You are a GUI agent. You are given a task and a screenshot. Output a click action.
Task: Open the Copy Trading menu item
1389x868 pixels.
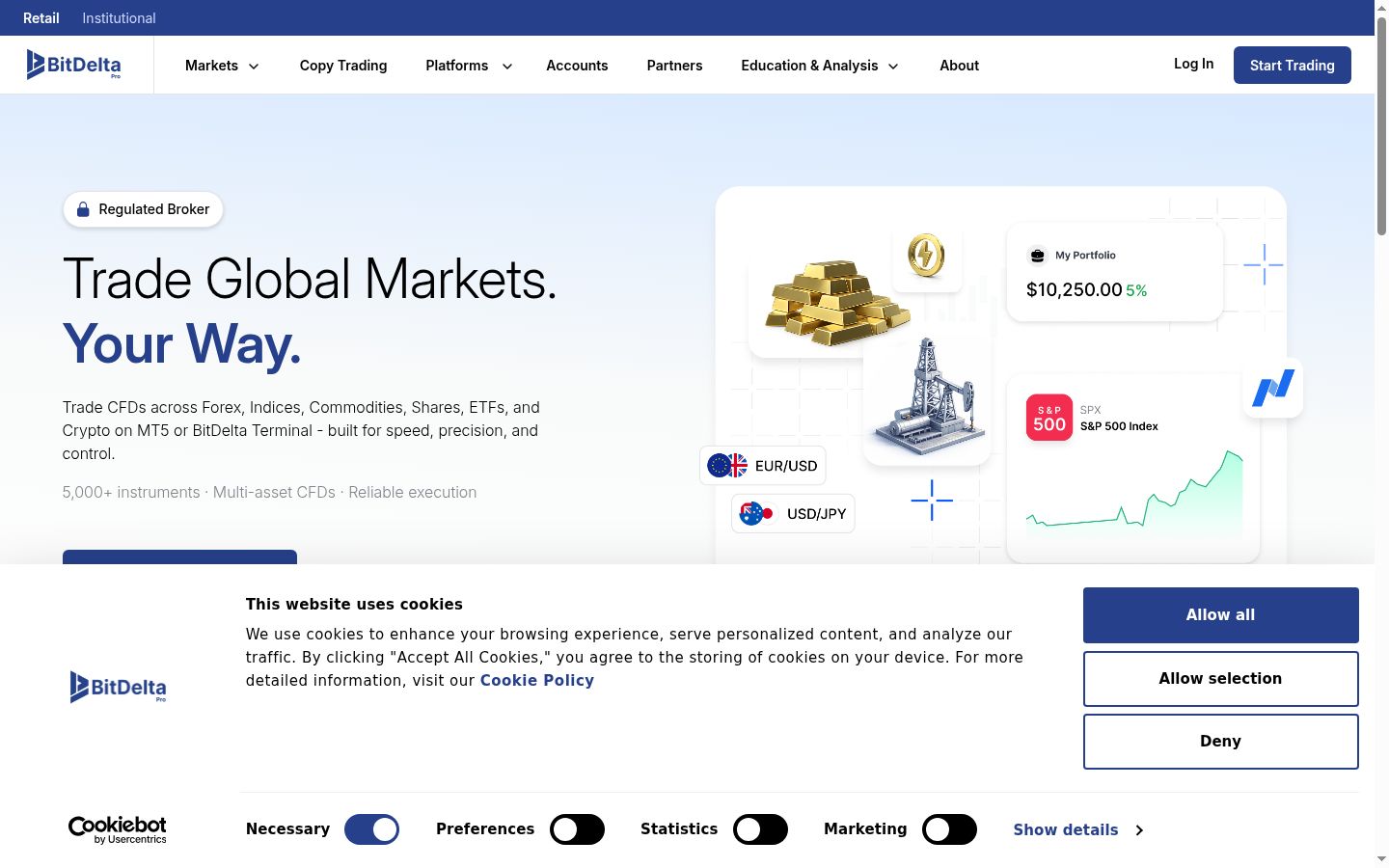coord(343,66)
